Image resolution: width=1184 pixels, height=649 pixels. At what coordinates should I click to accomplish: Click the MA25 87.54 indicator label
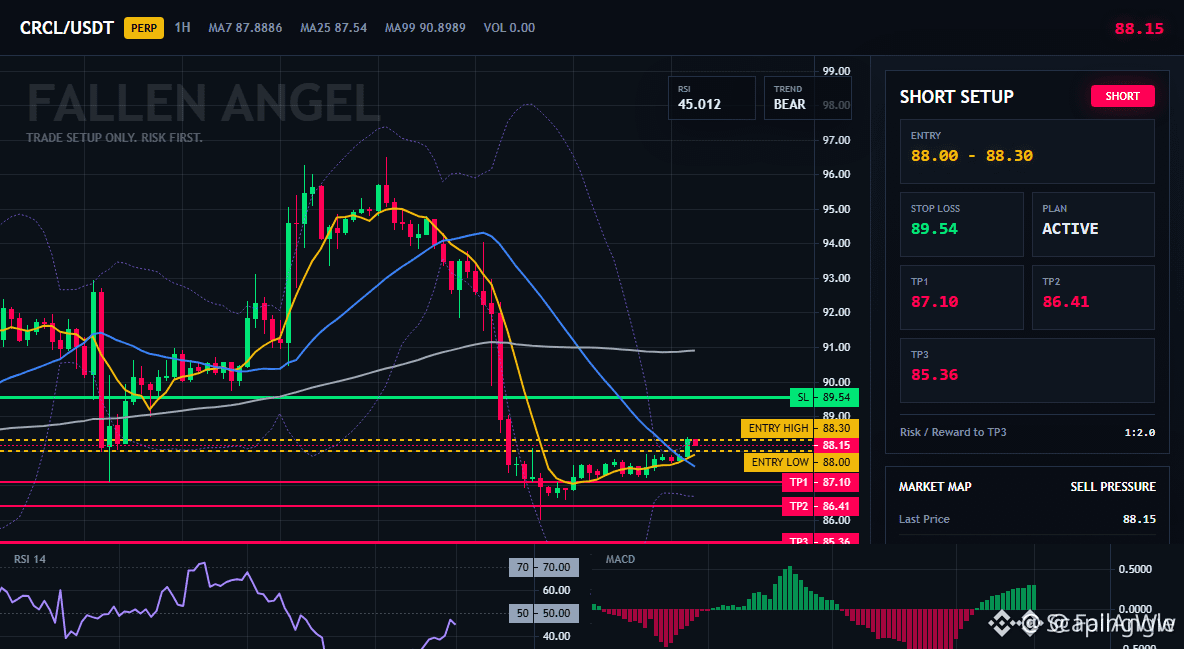334,27
